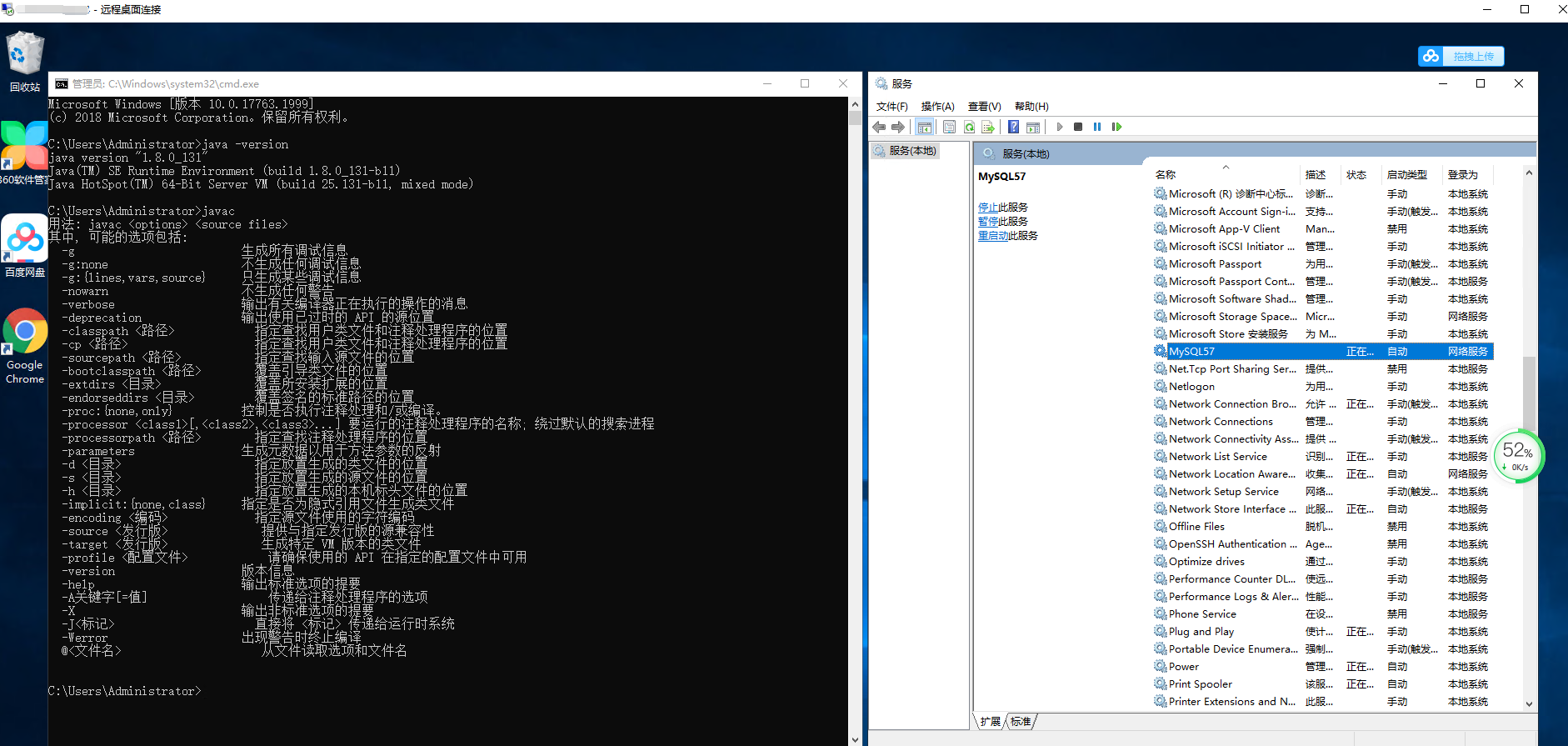Open the 帮助(H) menu

[1031, 106]
